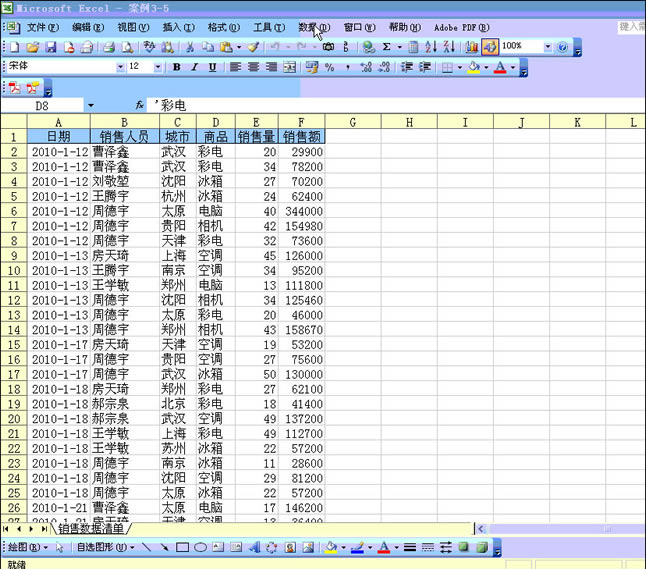
Task: Run the Spelling check icon
Action: (149, 47)
